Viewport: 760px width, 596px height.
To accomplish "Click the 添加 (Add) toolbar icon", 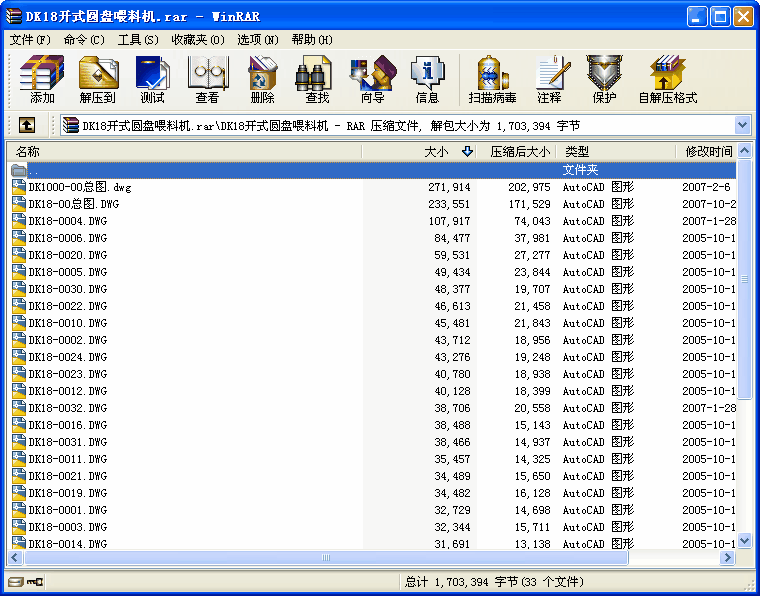I will point(42,79).
